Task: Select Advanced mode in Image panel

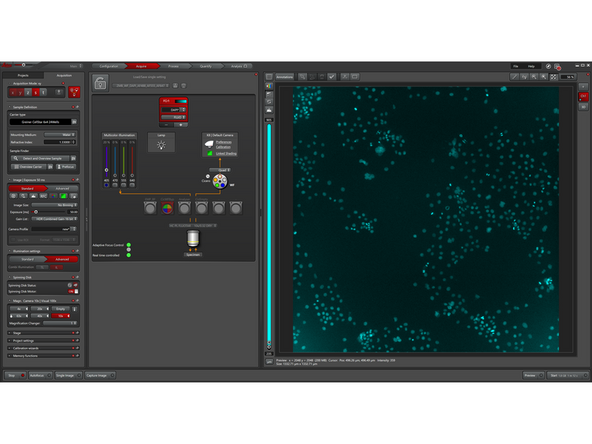Action: point(62,188)
